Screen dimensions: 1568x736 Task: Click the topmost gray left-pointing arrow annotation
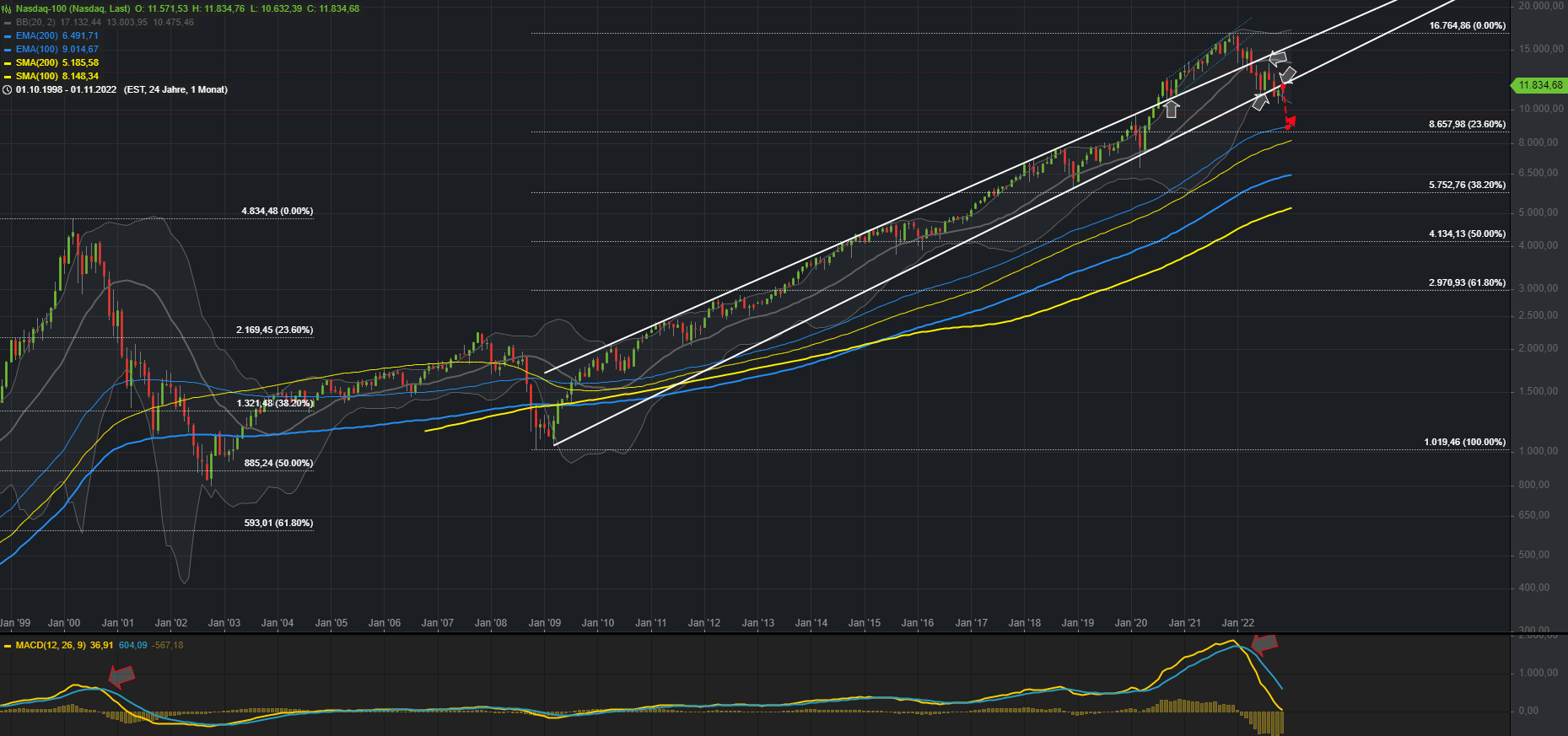tap(1278, 58)
